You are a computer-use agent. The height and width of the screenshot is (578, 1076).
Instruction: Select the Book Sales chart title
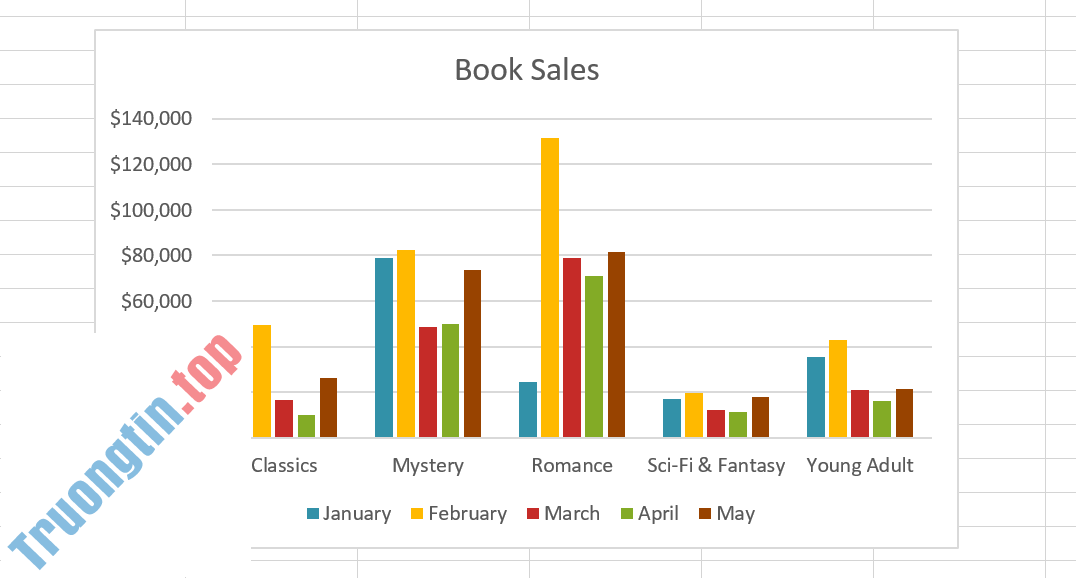pyautogui.click(x=527, y=69)
